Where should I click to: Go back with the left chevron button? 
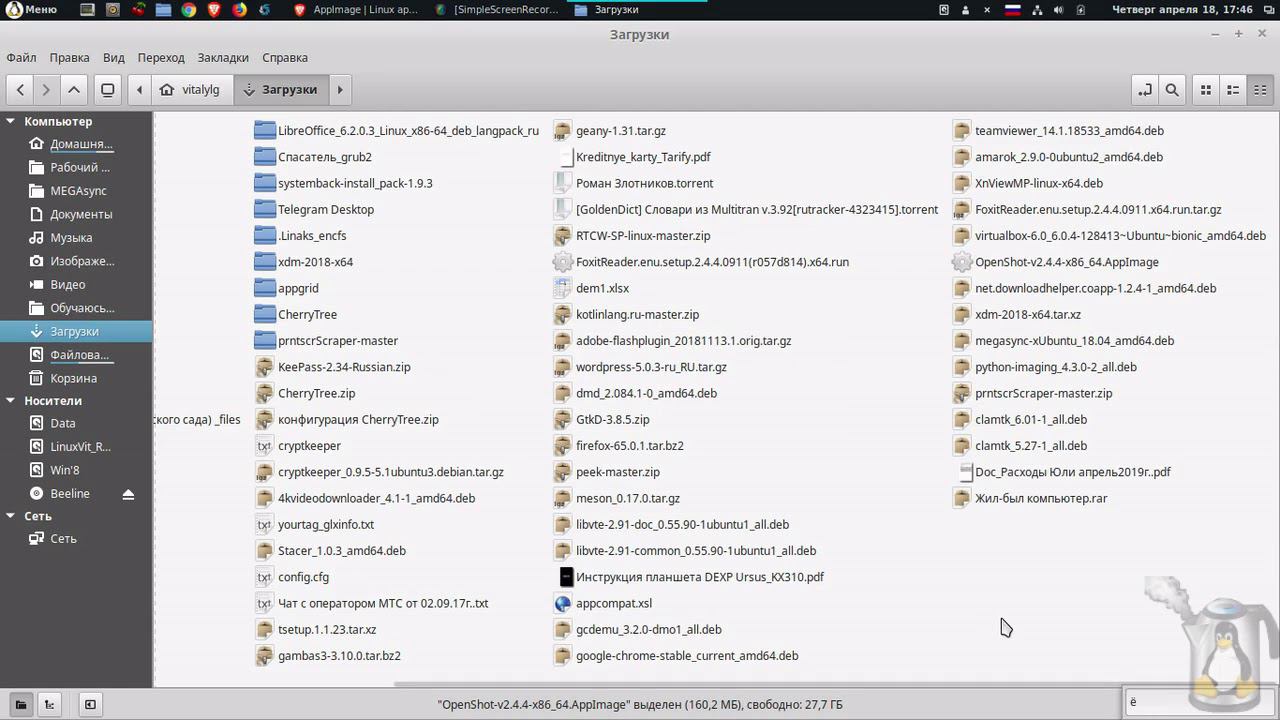(20, 89)
